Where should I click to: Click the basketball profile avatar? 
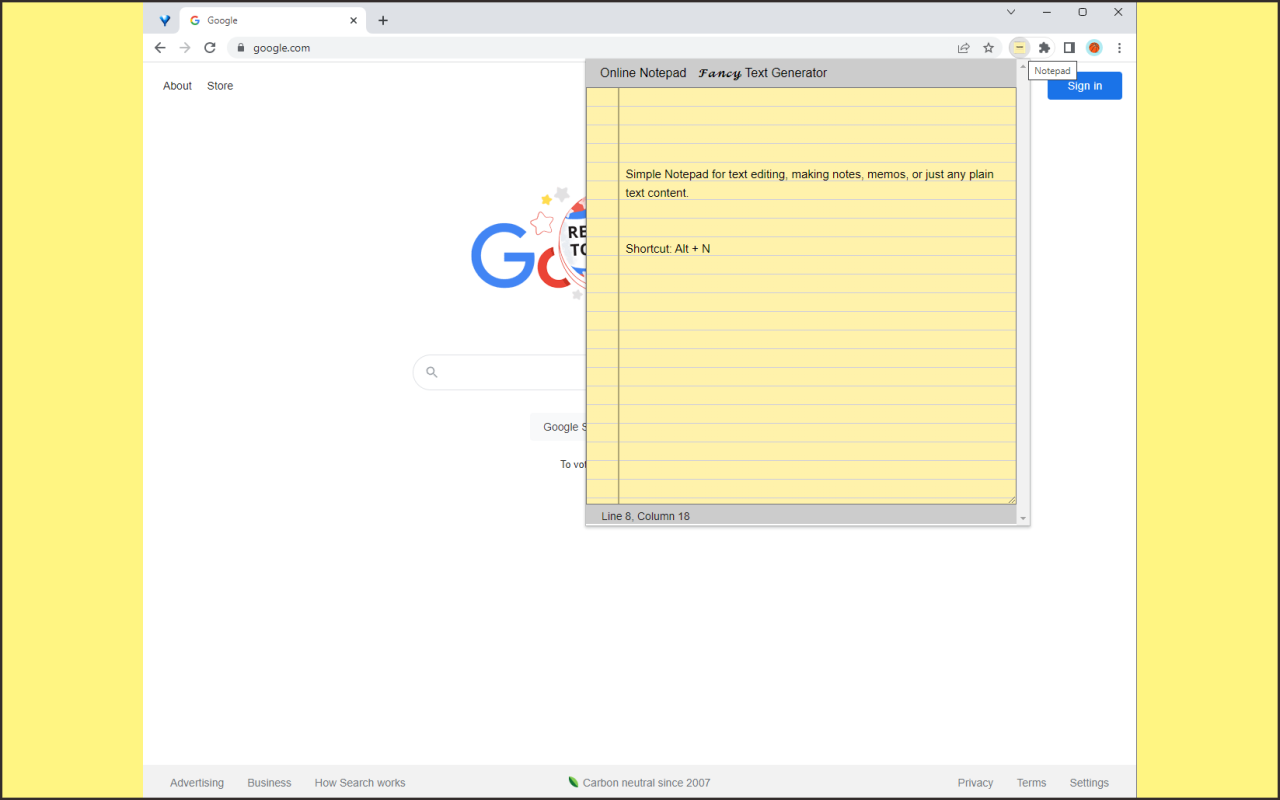tap(1094, 47)
